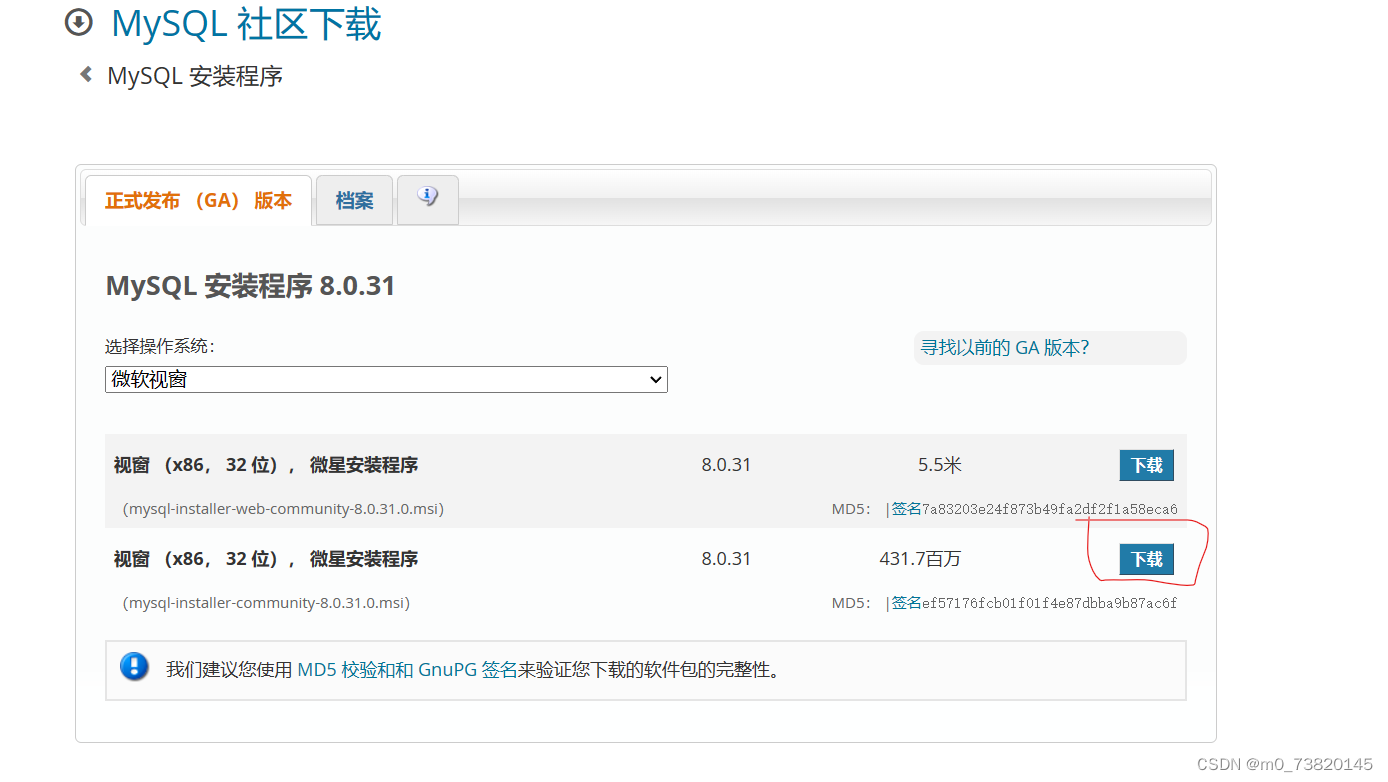The width and height of the screenshot is (1388, 782).
Task: Download the 431.7百万 full installer
Action: click(1146, 559)
